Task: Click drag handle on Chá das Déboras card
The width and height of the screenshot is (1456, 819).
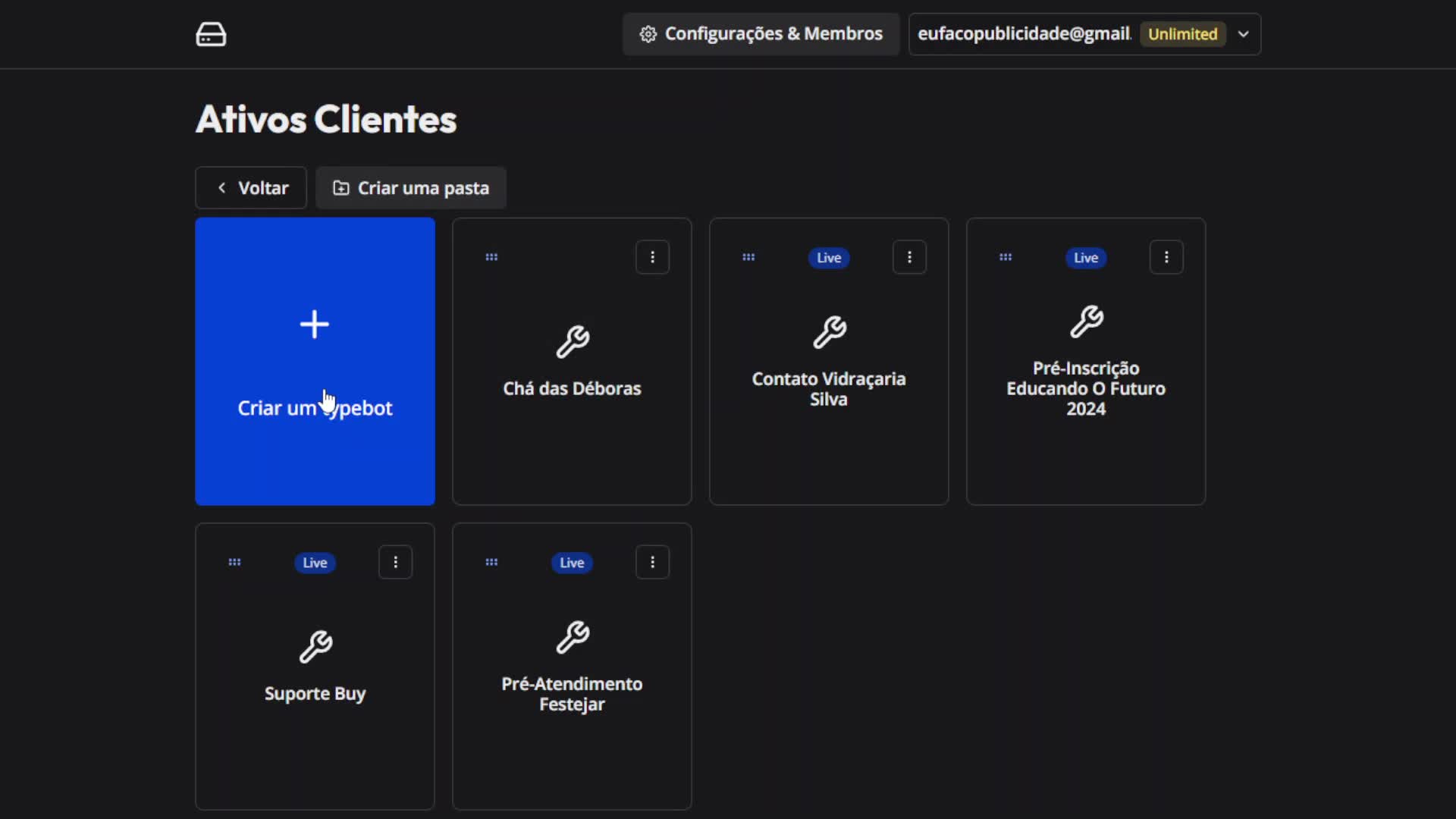Action: [x=491, y=257]
